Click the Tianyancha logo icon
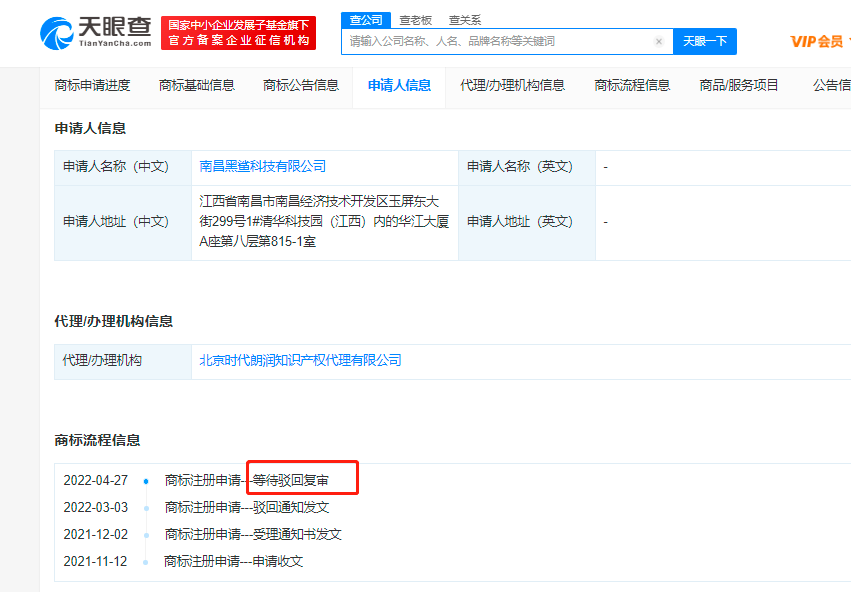 click(56, 33)
